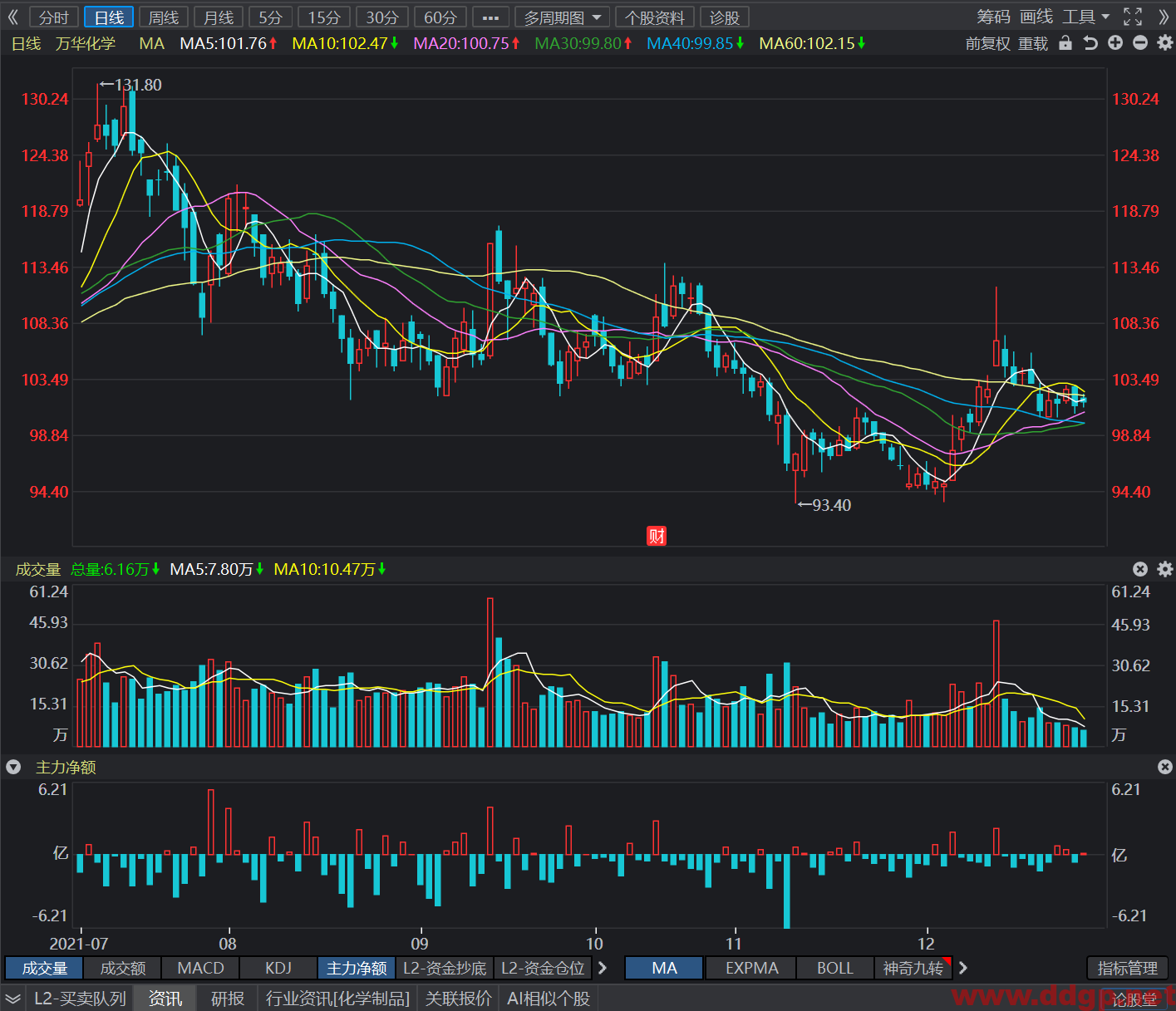Switch to 30分 period
Viewport: 1176px width, 1011px height.
(x=382, y=17)
